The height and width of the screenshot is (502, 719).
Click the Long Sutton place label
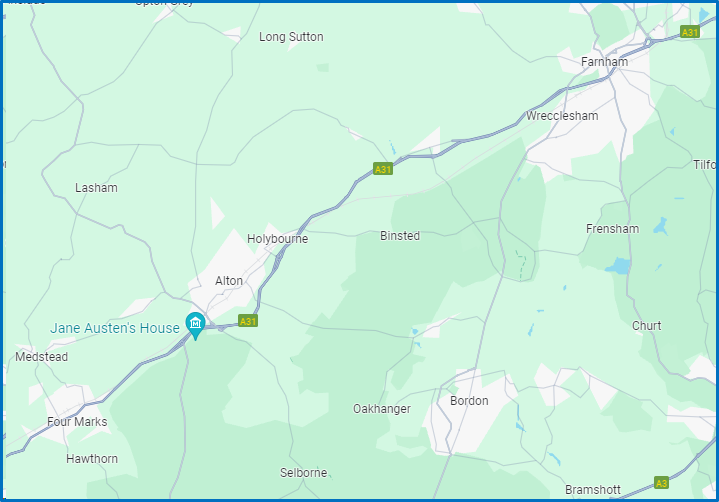(291, 37)
